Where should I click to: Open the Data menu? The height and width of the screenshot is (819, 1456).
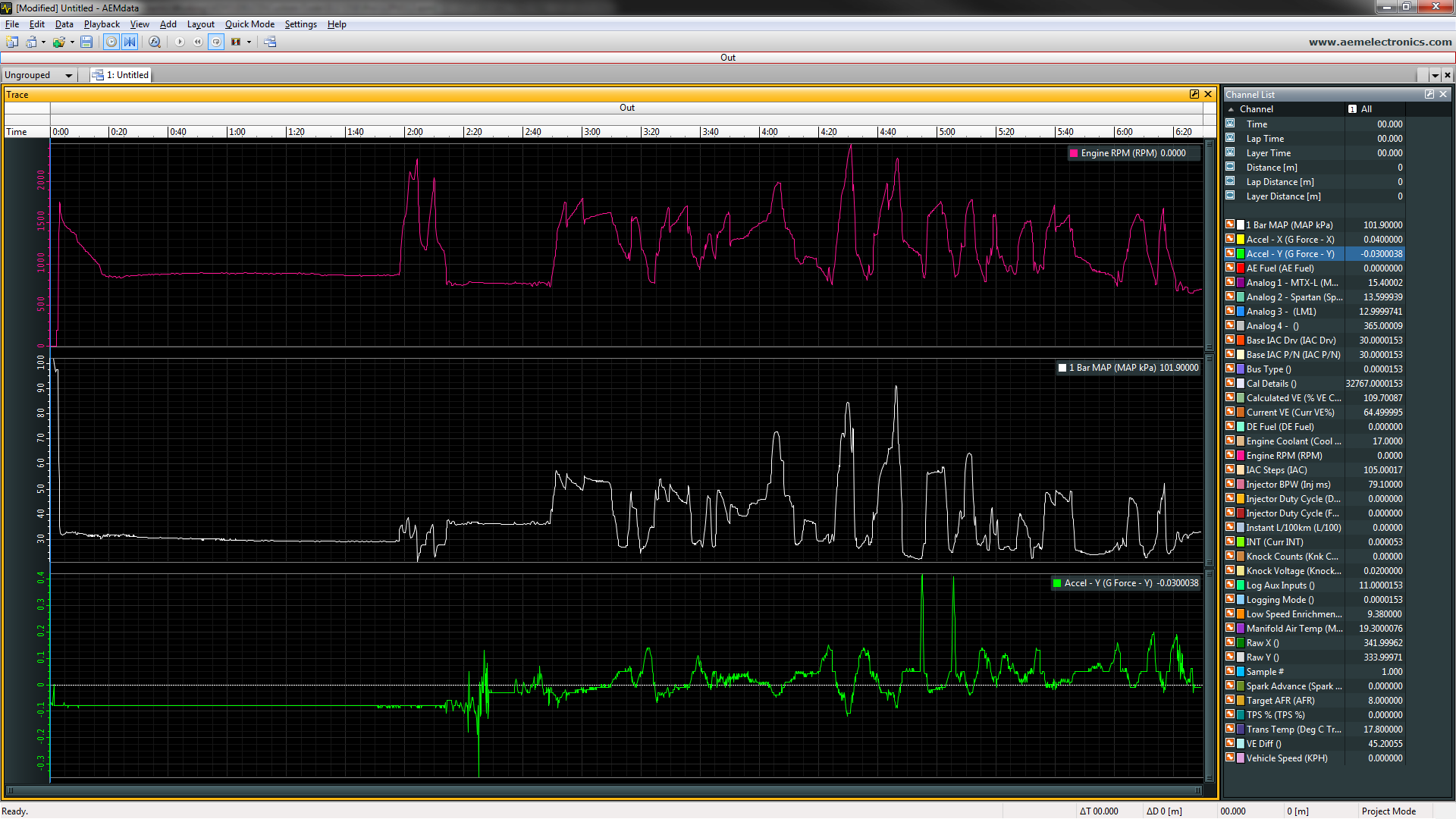(x=64, y=24)
